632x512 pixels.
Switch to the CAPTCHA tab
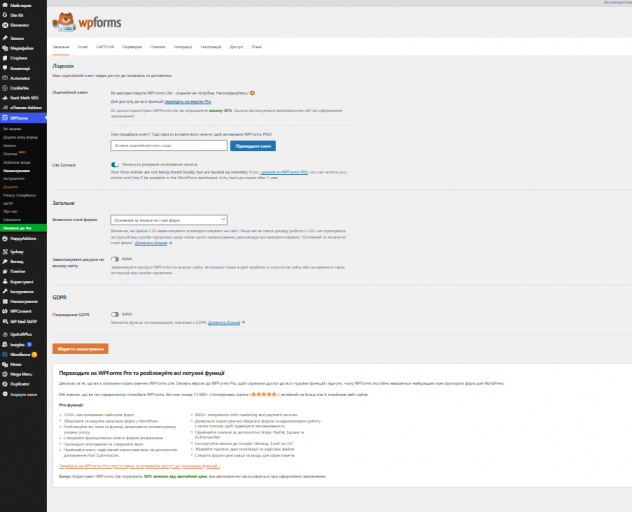coord(105,47)
